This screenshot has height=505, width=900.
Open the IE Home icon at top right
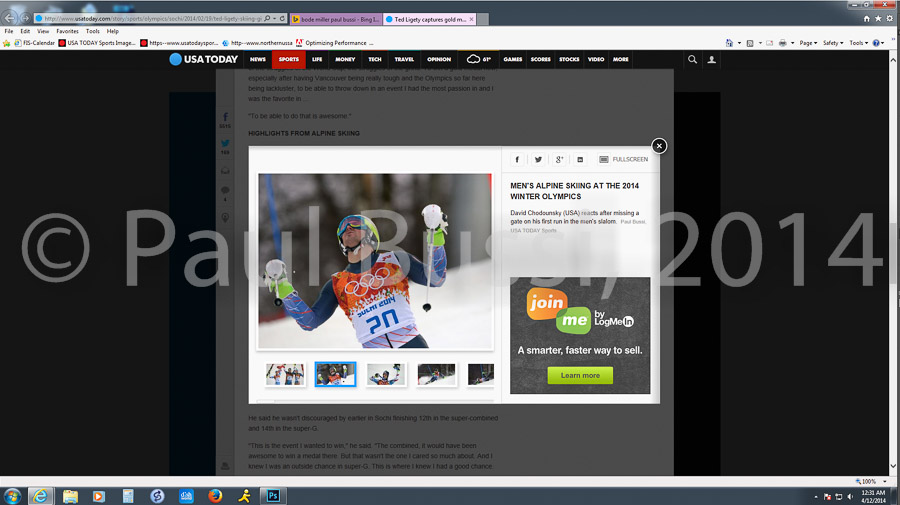tap(867, 19)
